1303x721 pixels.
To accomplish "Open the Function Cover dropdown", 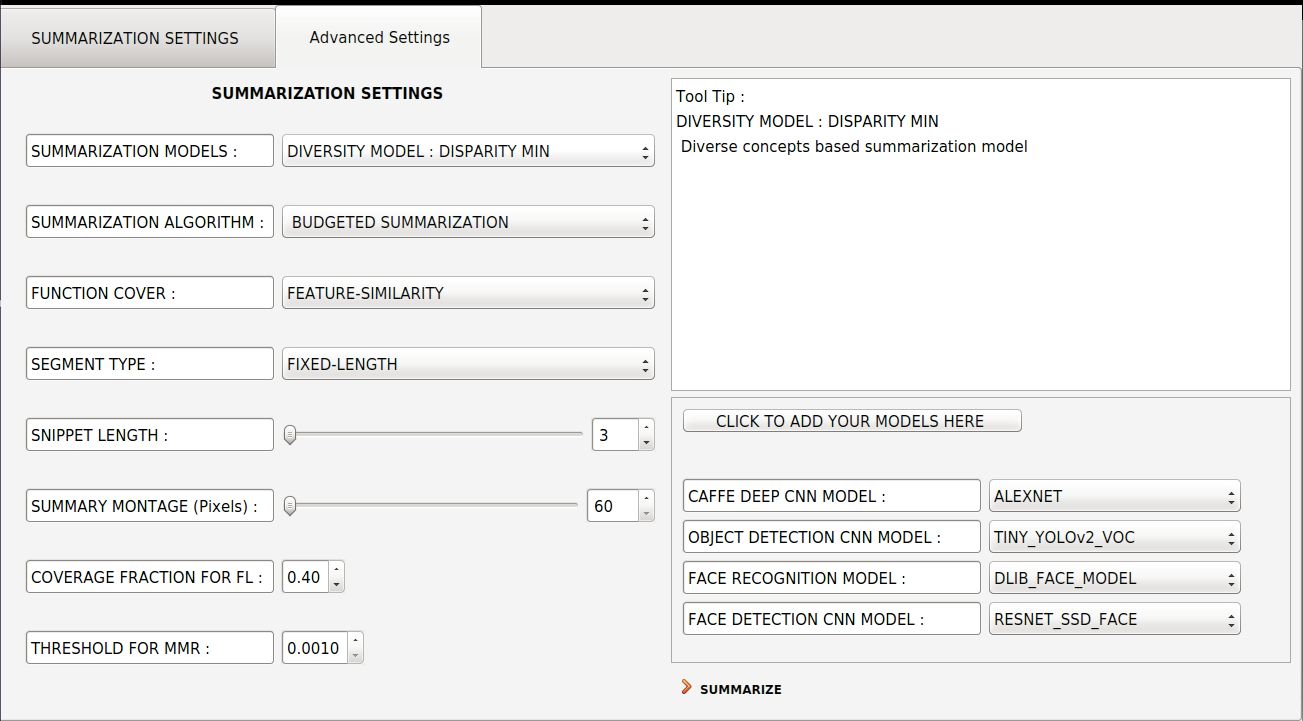I will (468, 293).
